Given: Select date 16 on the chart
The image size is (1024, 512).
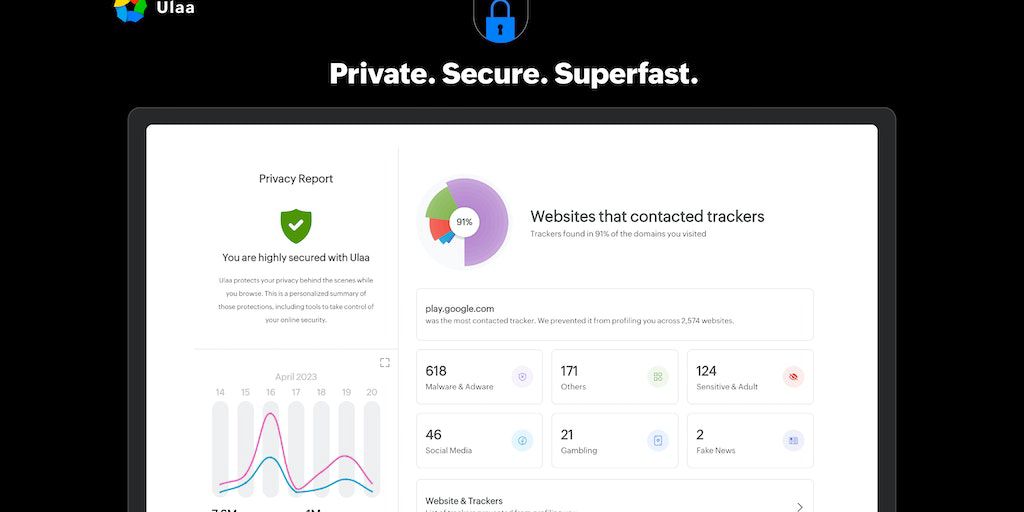Looking at the screenshot, I should click(x=271, y=393).
